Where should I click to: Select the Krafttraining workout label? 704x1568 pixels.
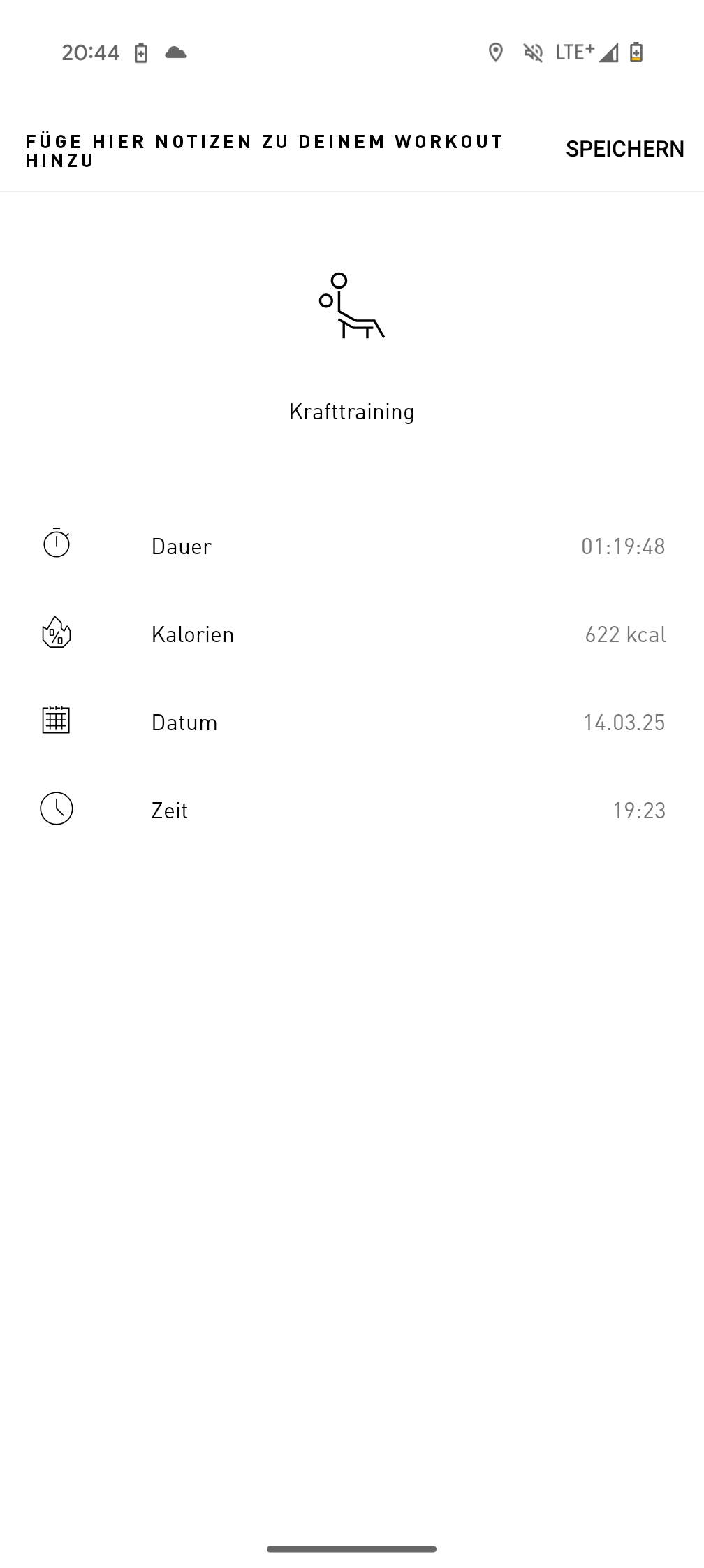(x=352, y=412)
